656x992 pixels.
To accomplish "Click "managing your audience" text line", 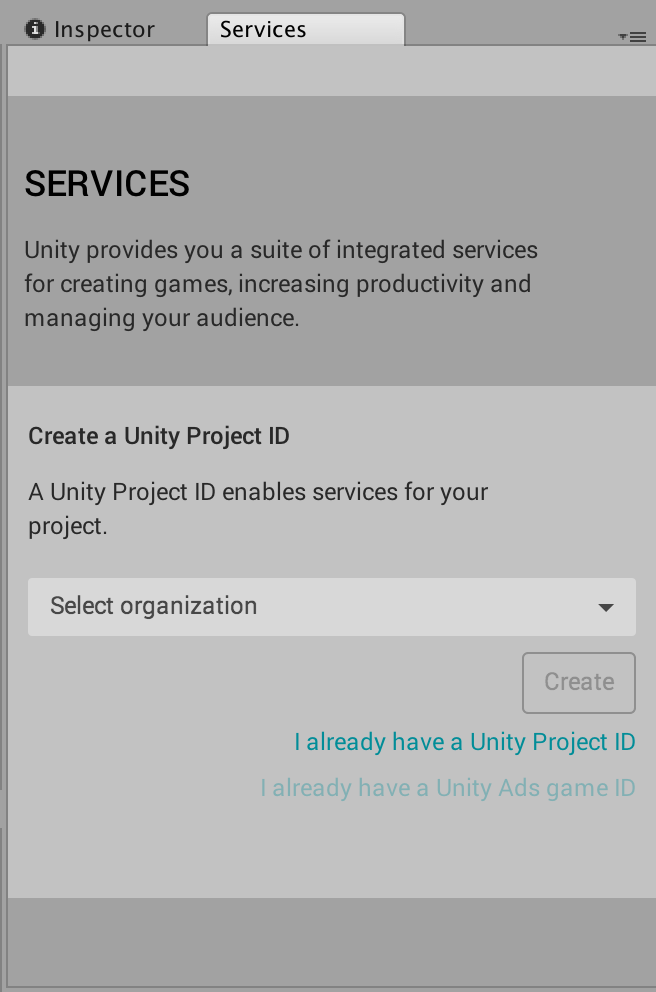I will 161,319.
